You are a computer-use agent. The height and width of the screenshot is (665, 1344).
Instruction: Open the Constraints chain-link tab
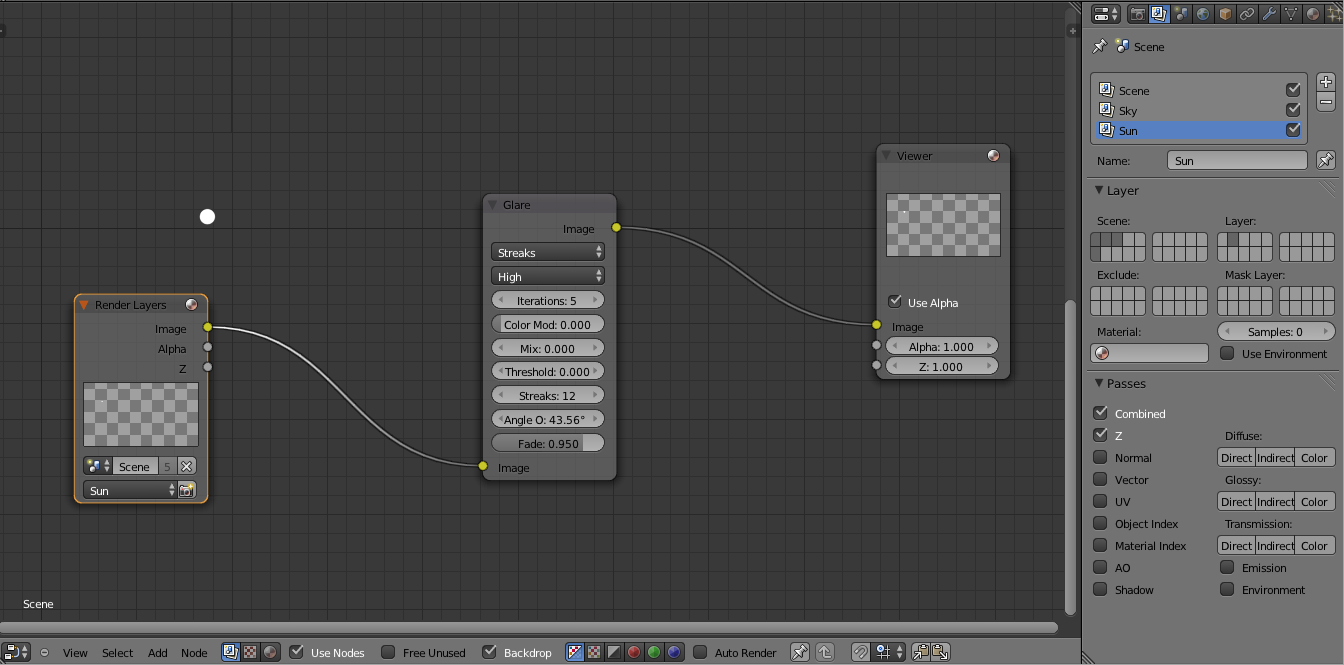1247,14
